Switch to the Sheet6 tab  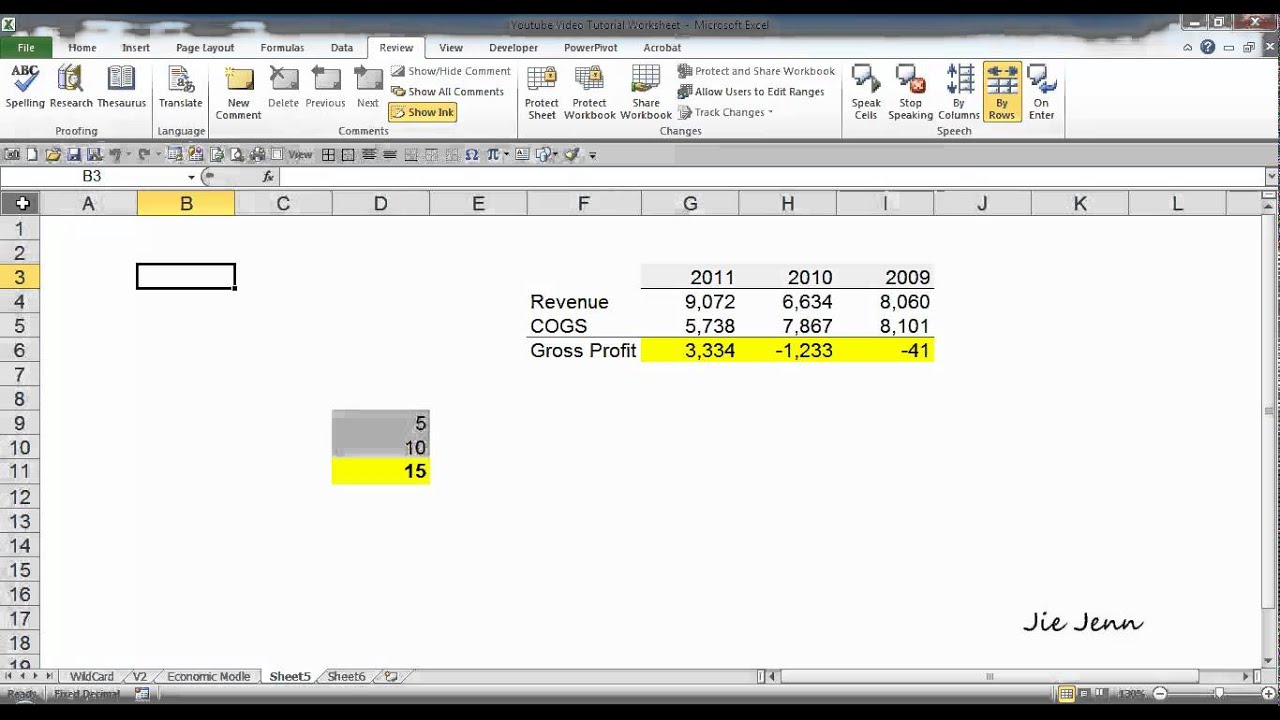(x=347, y=677)
